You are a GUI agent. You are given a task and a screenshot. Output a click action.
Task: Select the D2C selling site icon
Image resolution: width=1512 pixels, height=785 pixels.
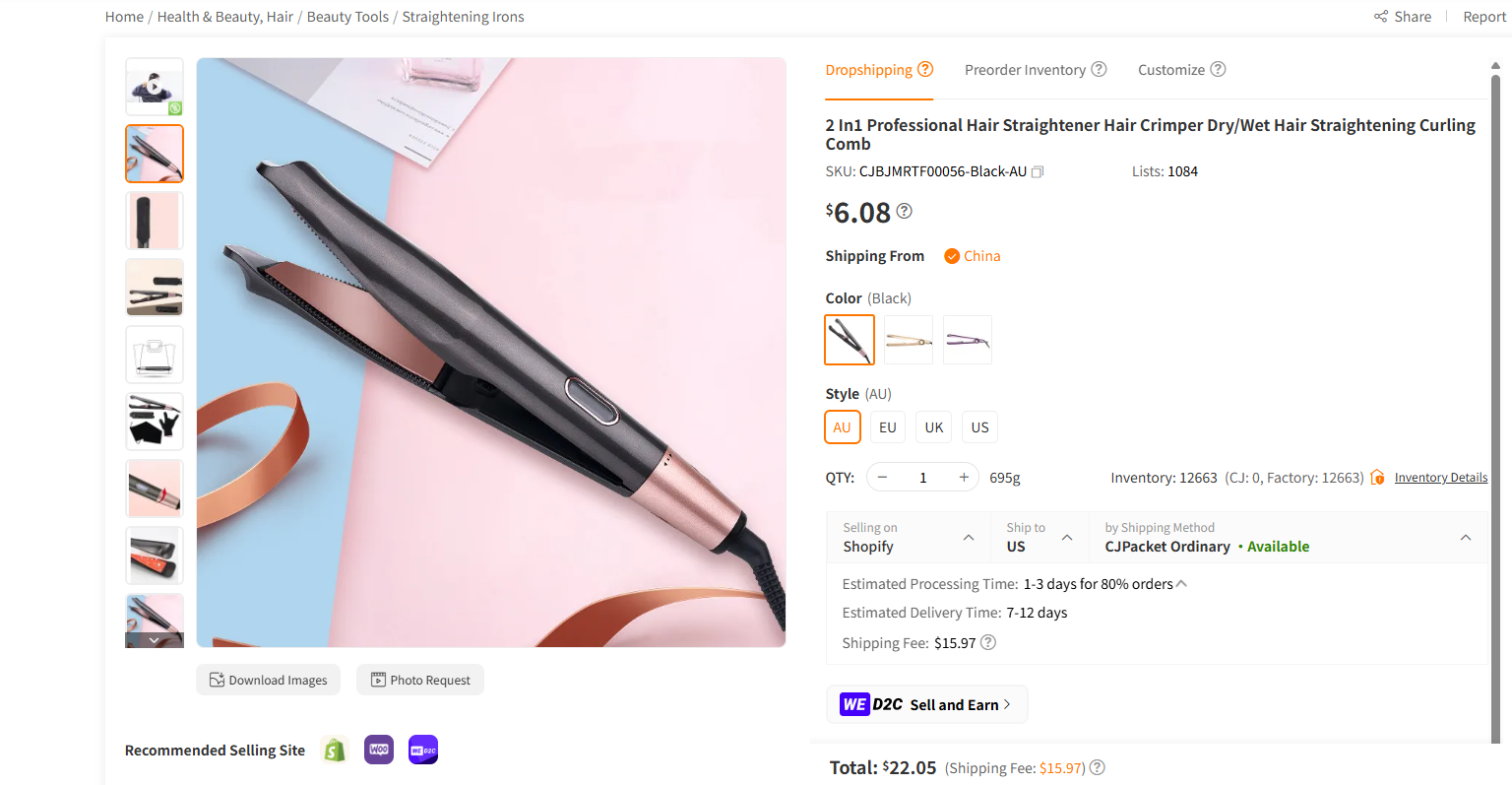click(422, 750)
